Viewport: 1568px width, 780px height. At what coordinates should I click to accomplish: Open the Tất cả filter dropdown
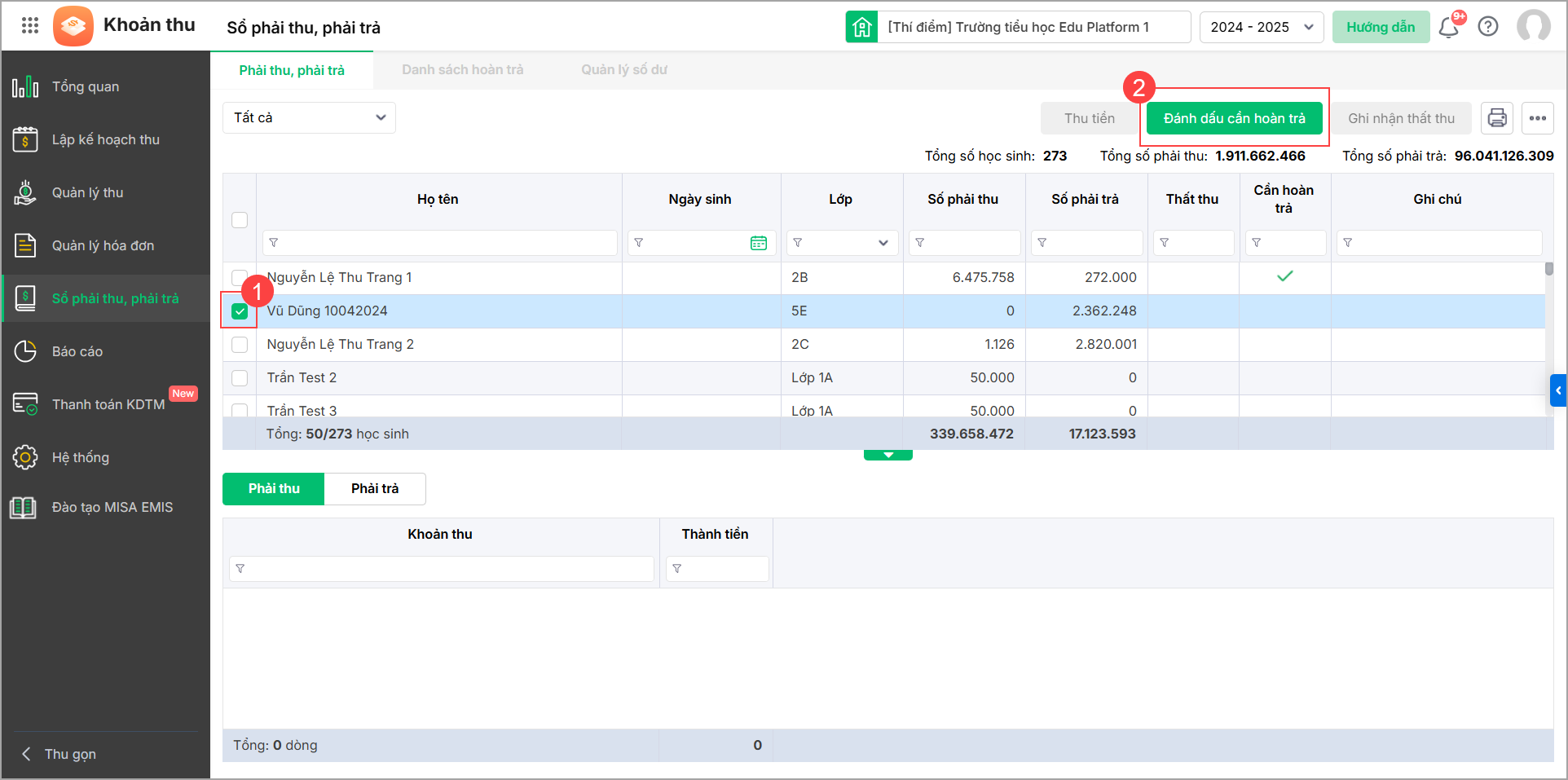click(x=309, y=118)
